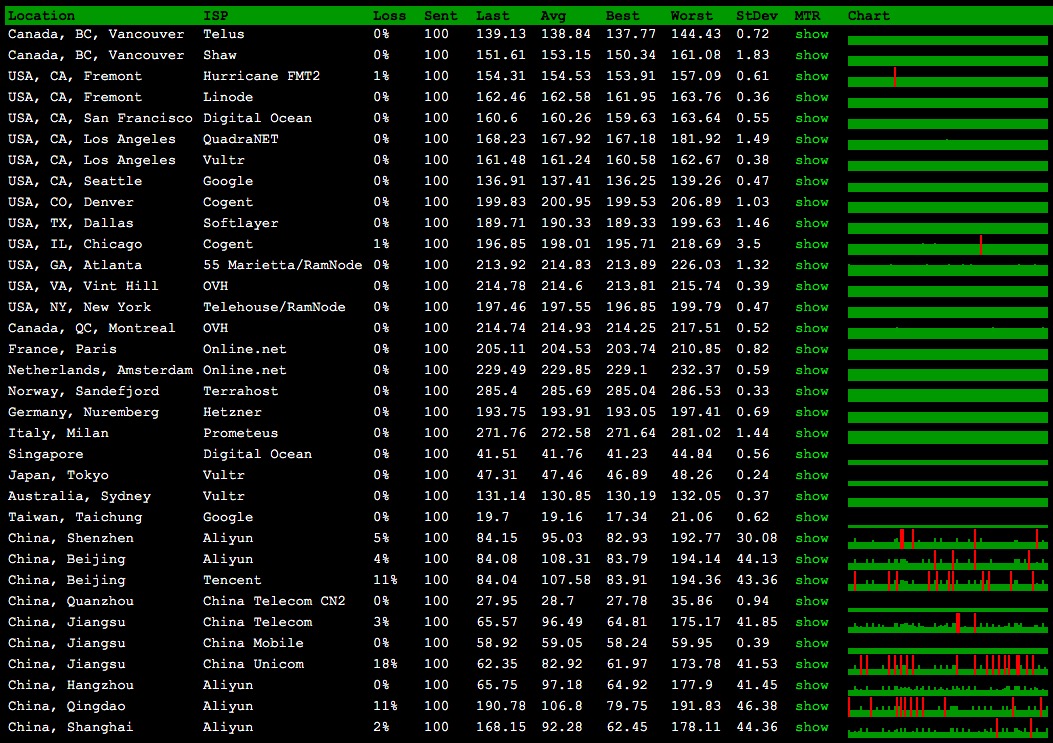
Task: Show MTR for Paris Online.net
Action: pos(811,349)
